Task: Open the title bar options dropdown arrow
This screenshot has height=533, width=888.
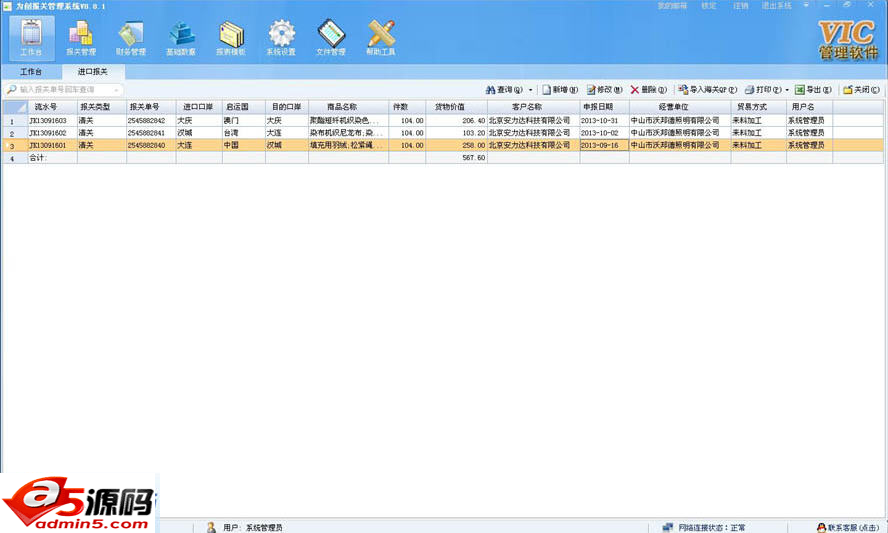Action: pyautogui.click(x=806, y=5)
